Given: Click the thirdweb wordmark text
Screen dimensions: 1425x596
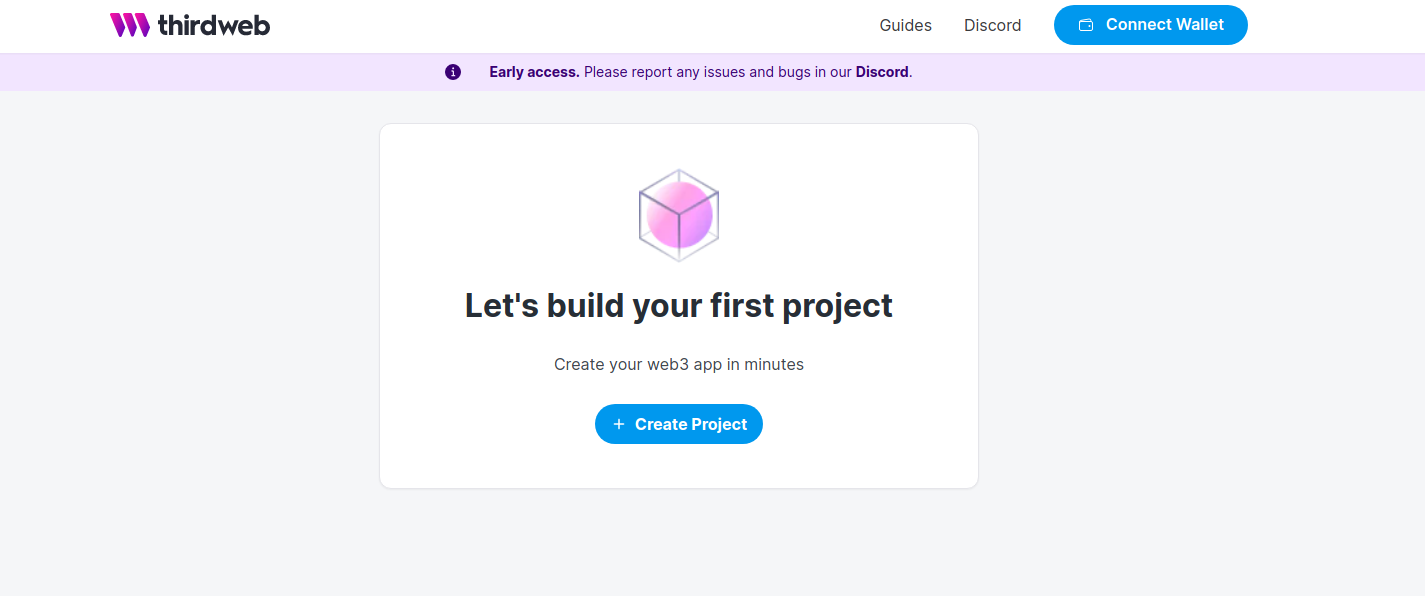Looking at the screenshot, I should point(214,25).
